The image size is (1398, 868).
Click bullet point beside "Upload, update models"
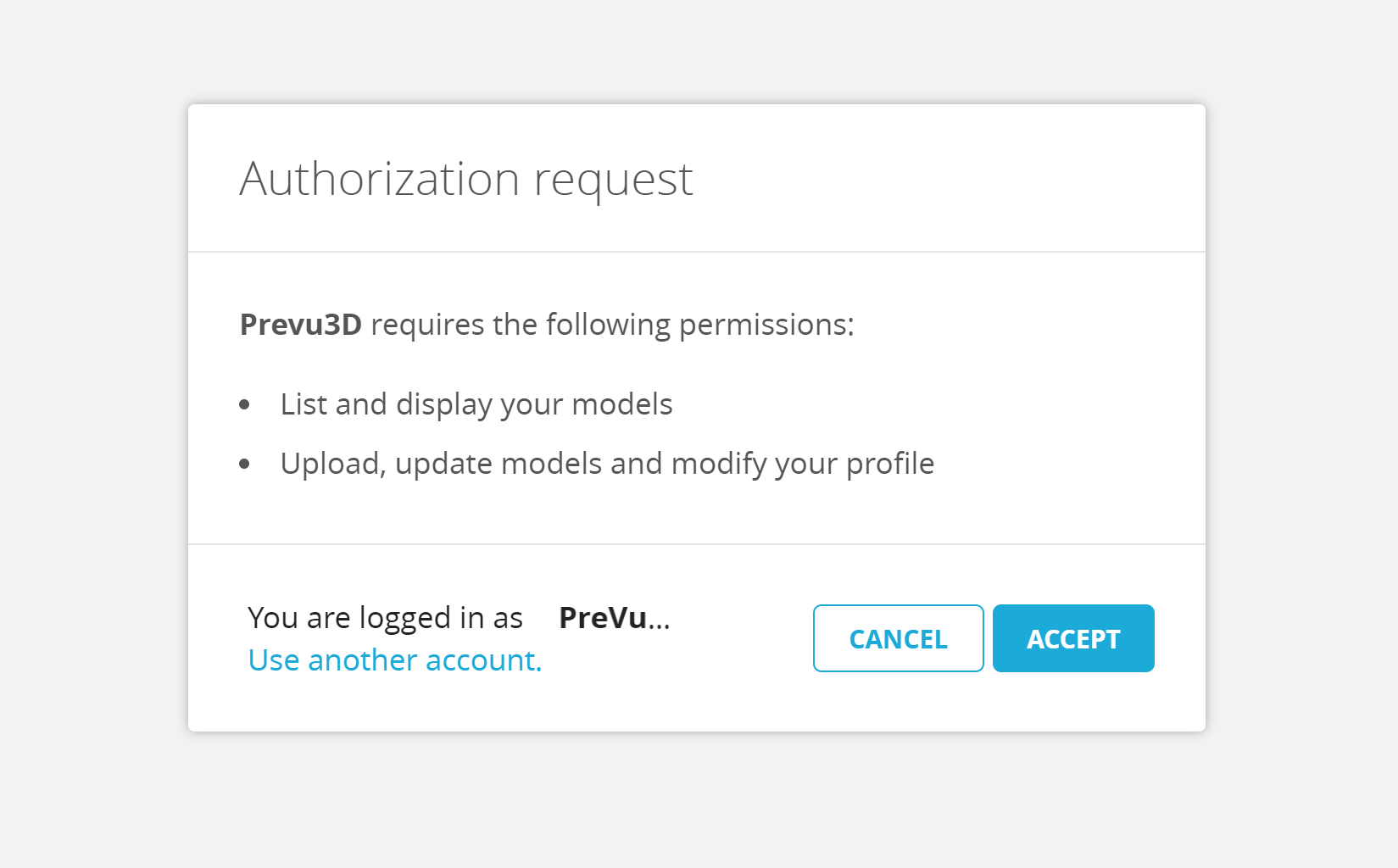pos(245,464)
